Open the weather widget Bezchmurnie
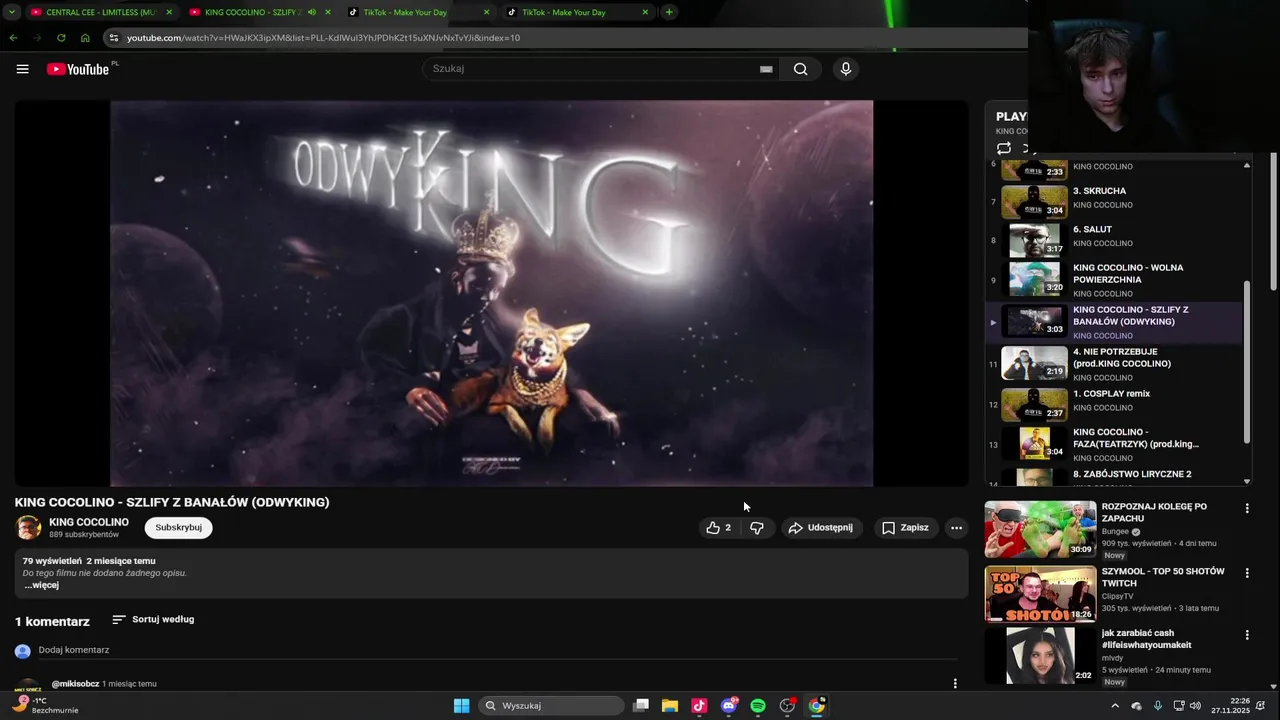This screenshot has height=720, width=1280. point(45,706)
